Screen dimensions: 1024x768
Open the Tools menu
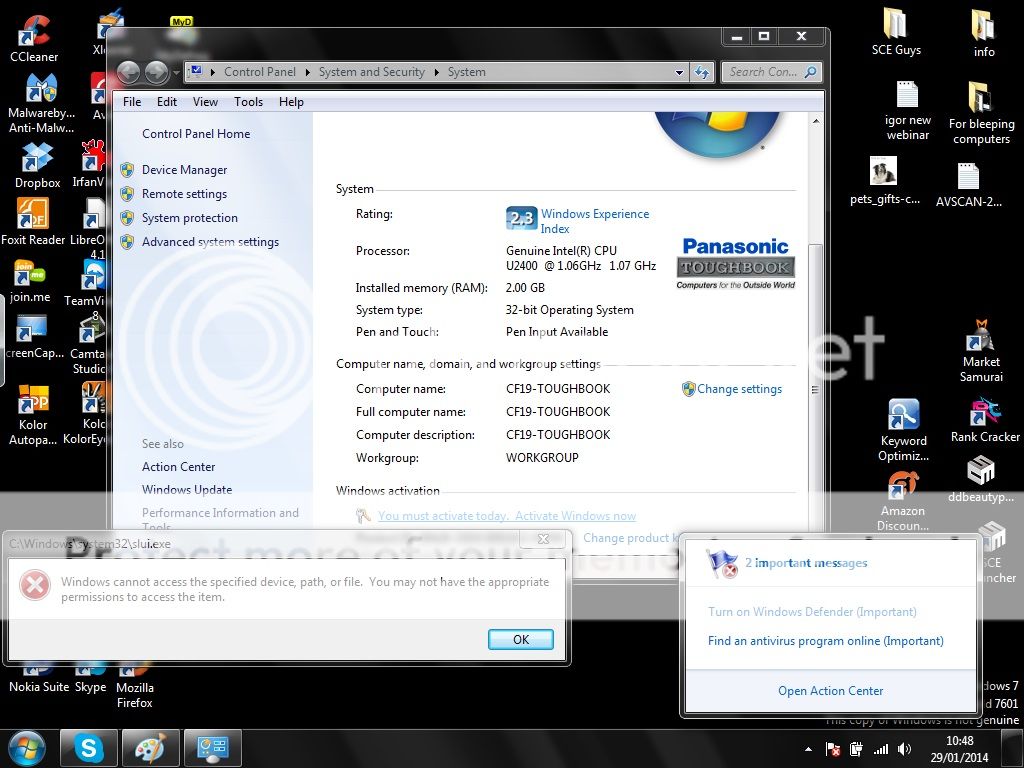248,102
